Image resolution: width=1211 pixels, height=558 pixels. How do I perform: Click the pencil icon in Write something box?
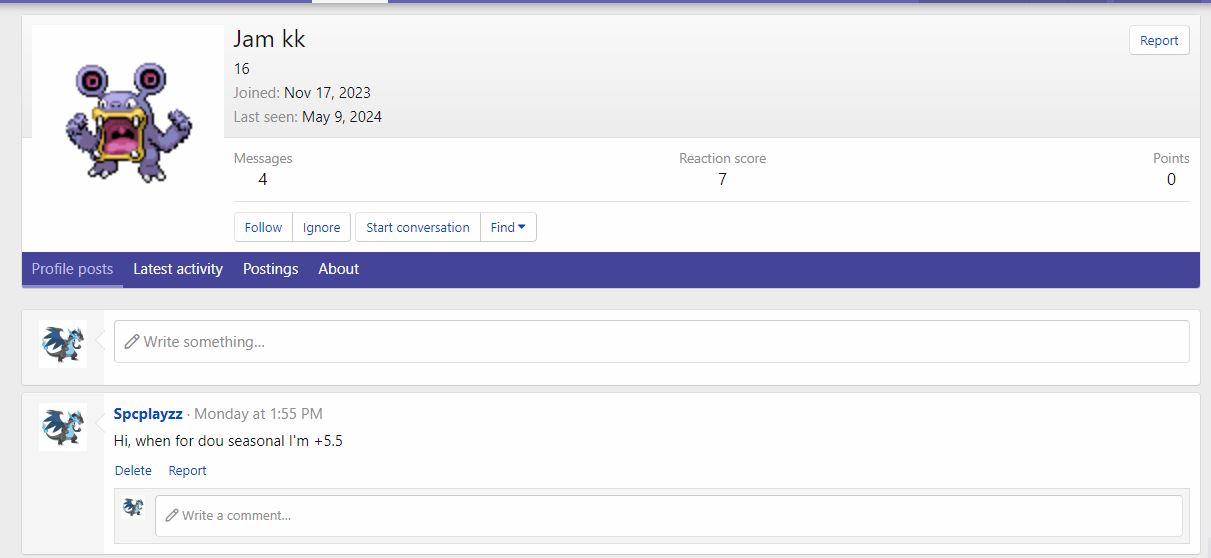click(x=131, y=342)
